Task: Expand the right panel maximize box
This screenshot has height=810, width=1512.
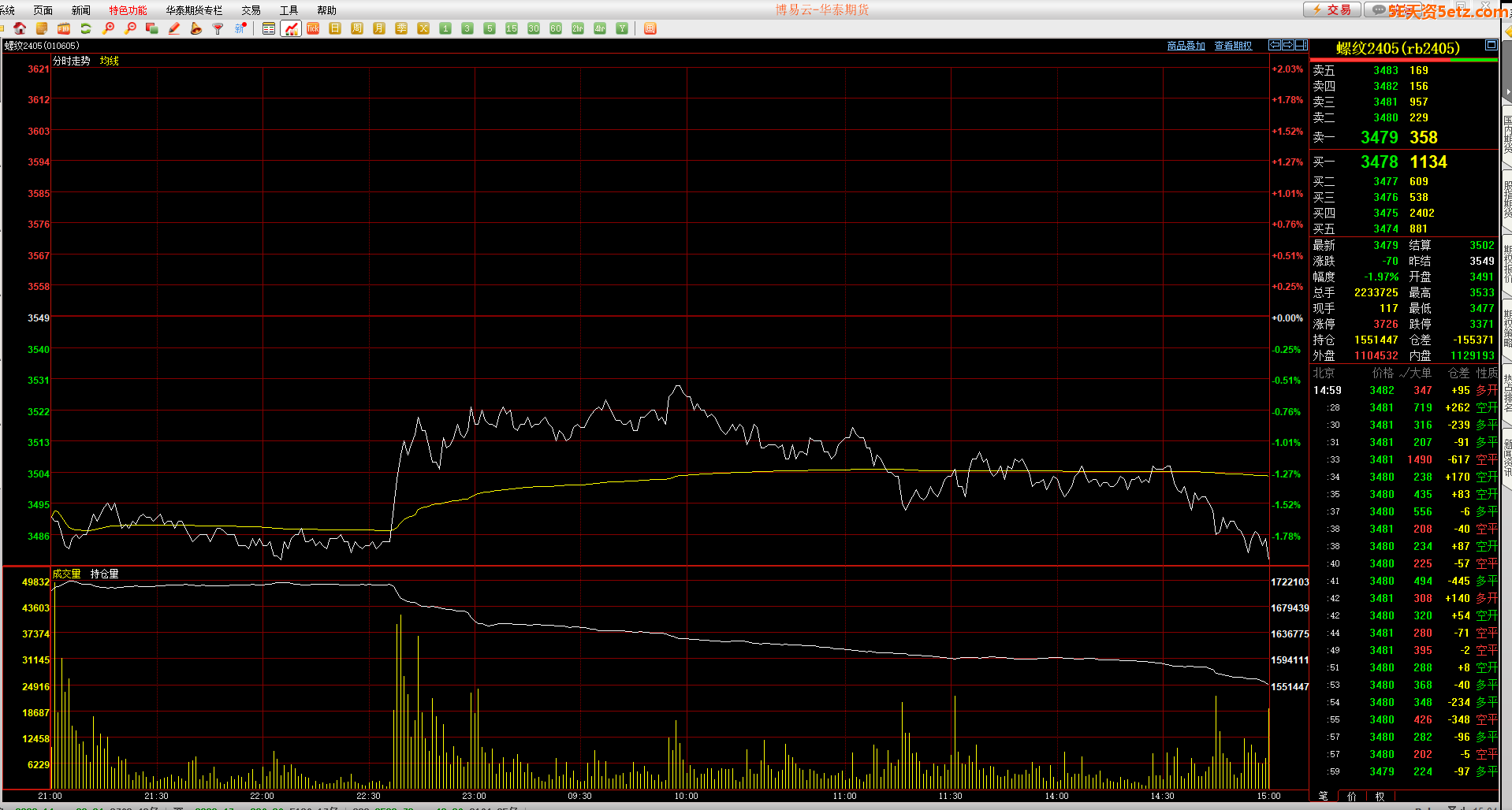Action: pos(1491,45)
